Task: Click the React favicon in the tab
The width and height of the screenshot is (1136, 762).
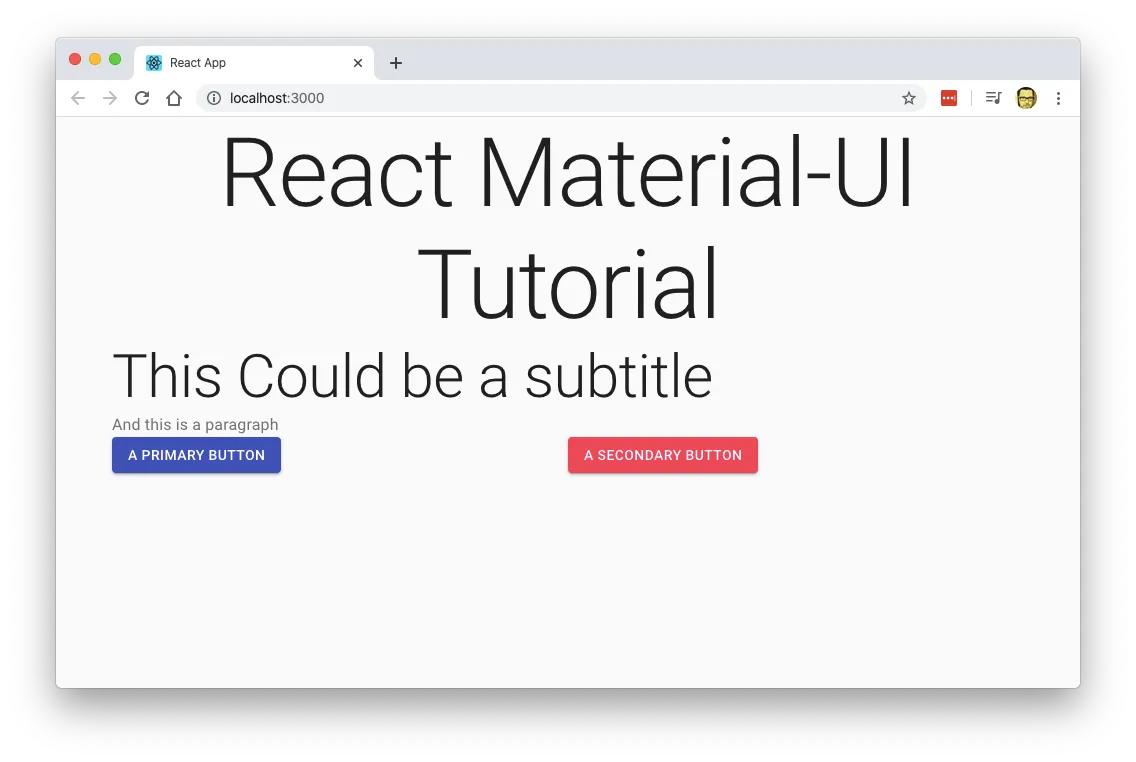Action: (154, 63)
